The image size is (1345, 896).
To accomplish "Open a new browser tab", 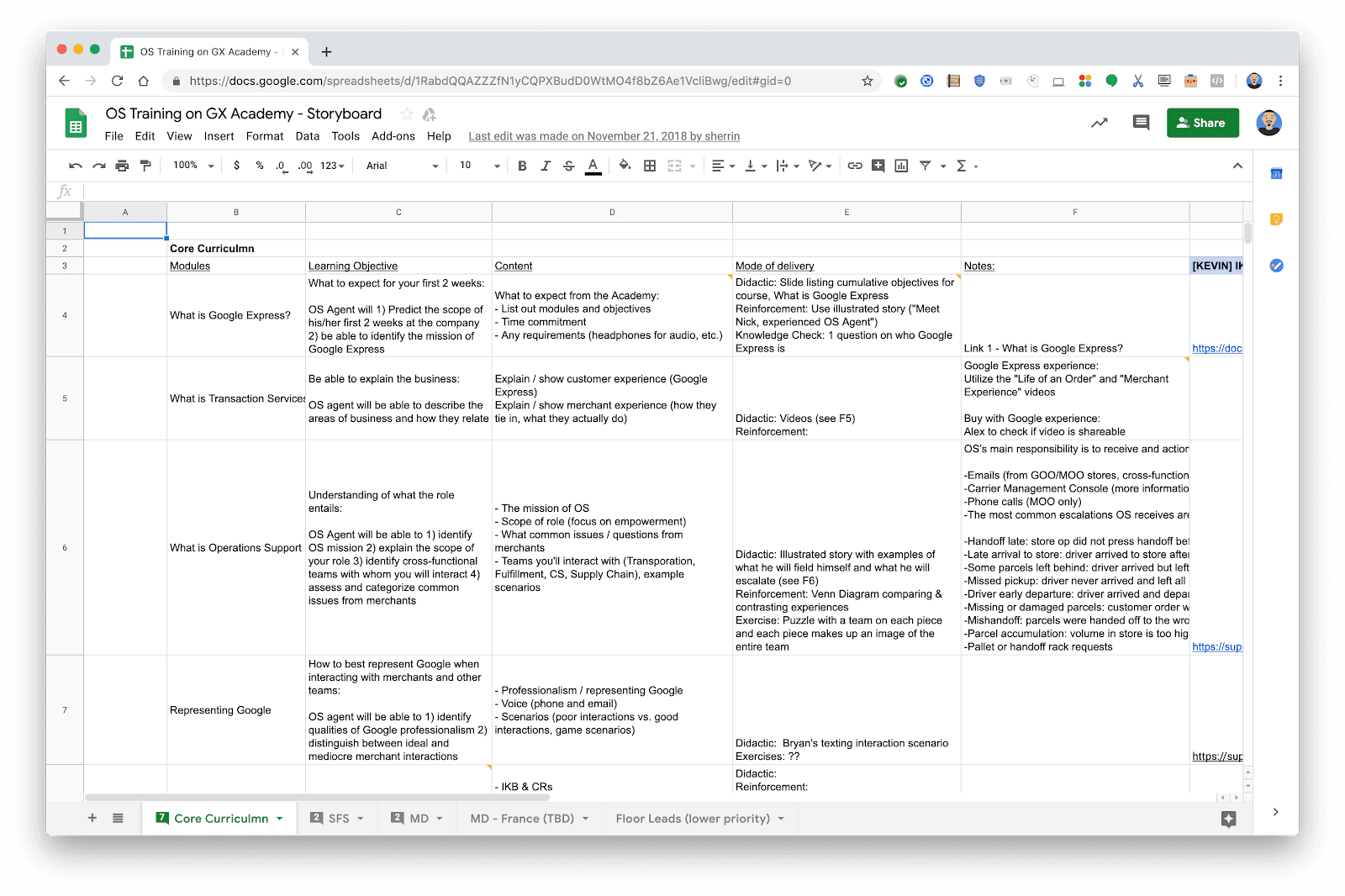I will [327, 52].
